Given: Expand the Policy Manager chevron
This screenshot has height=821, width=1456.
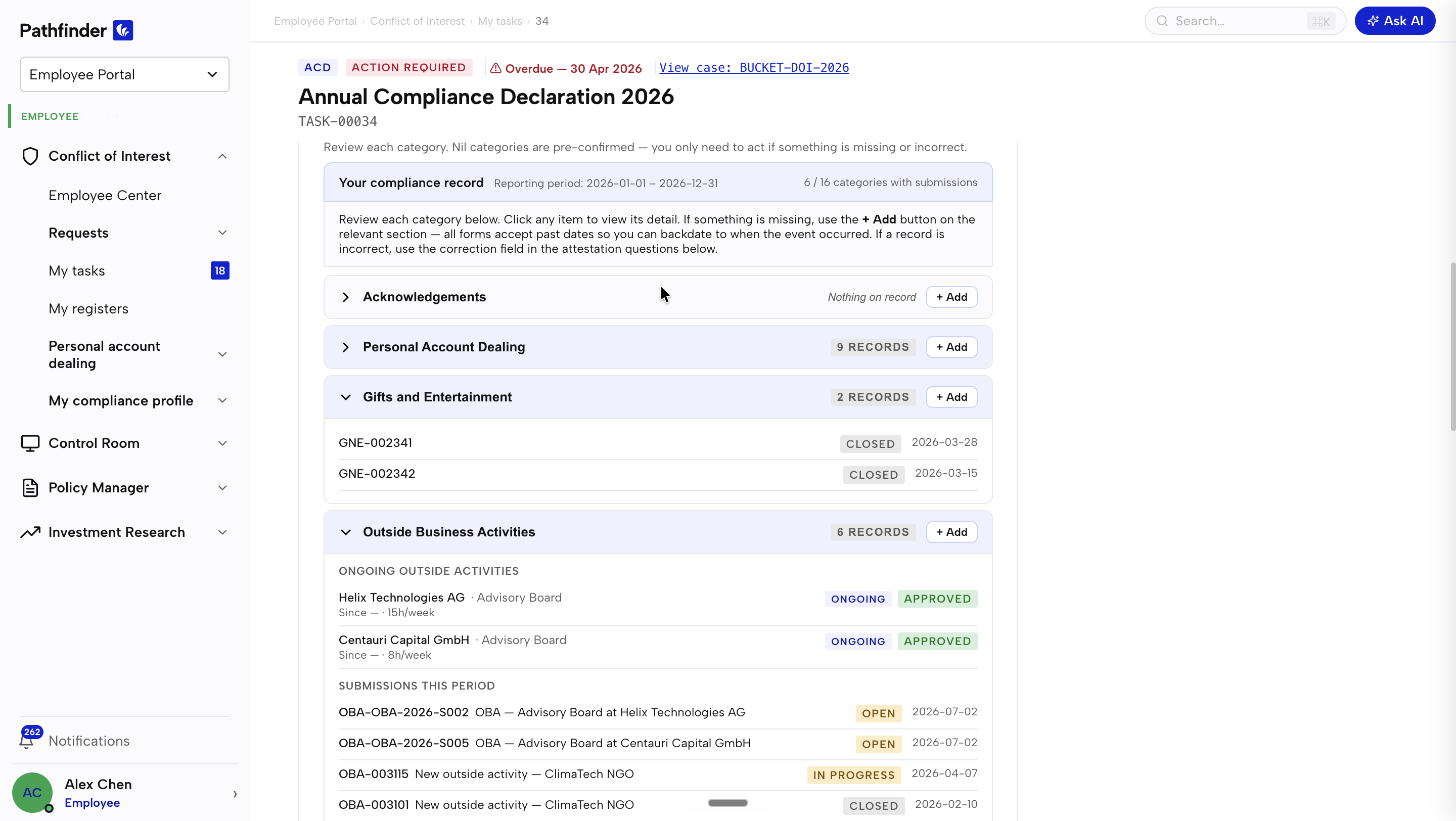Looking at the screenshot, I should coord(222,488).
